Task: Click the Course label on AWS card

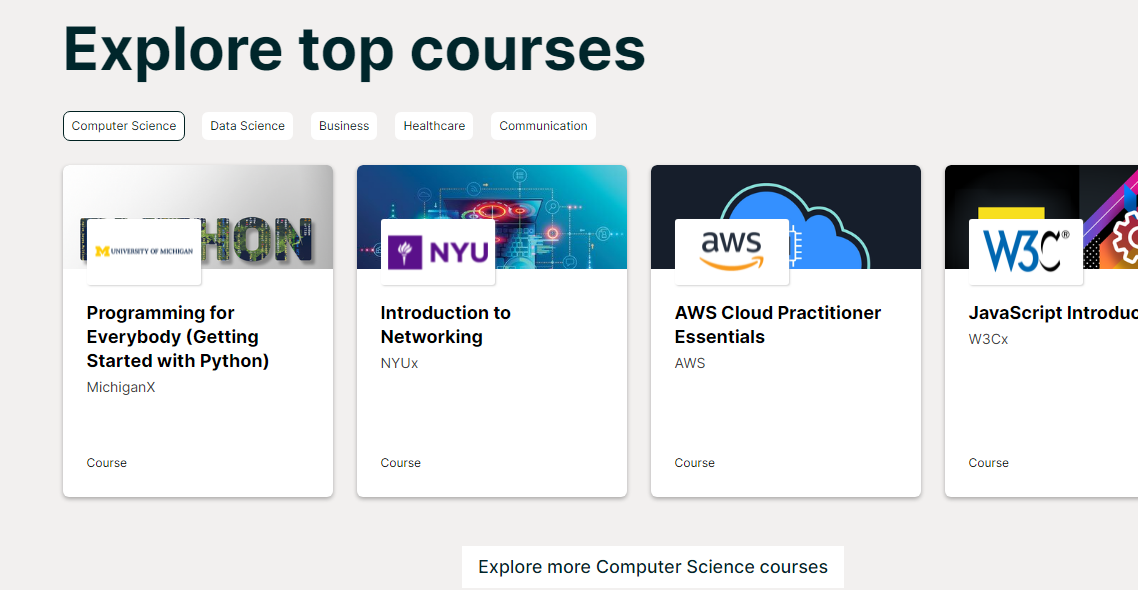Action: pos(695,463)
